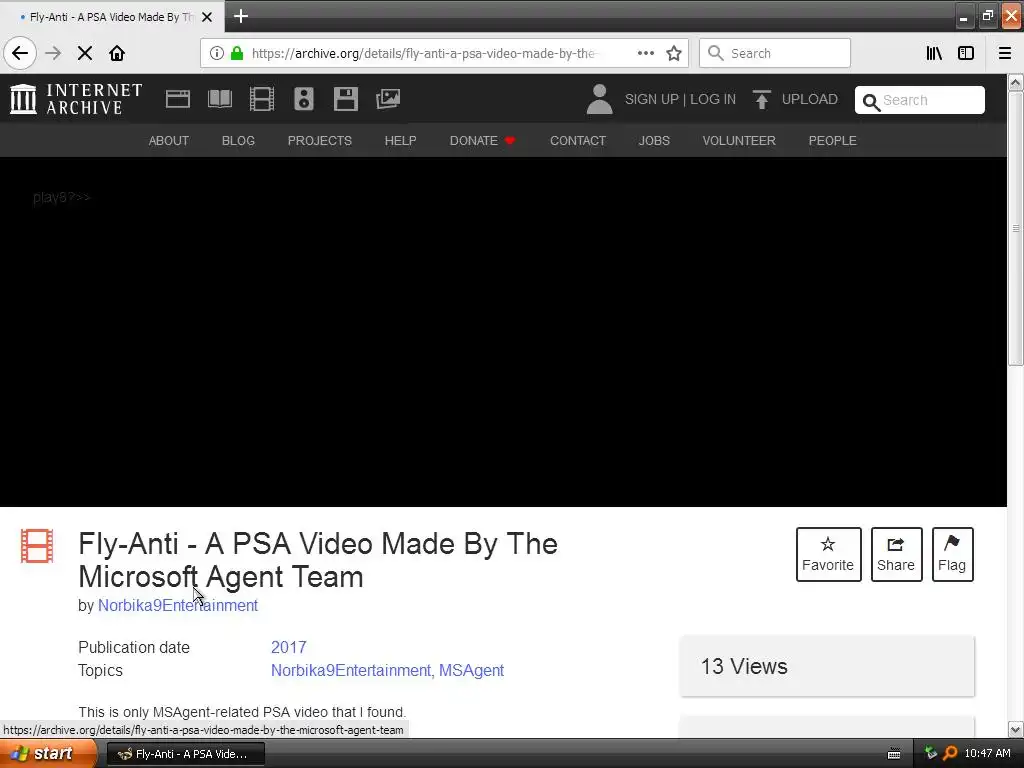Go back with the browser back arrow
Viewport: 1024px width, 768px height.
tap(20, 53)
